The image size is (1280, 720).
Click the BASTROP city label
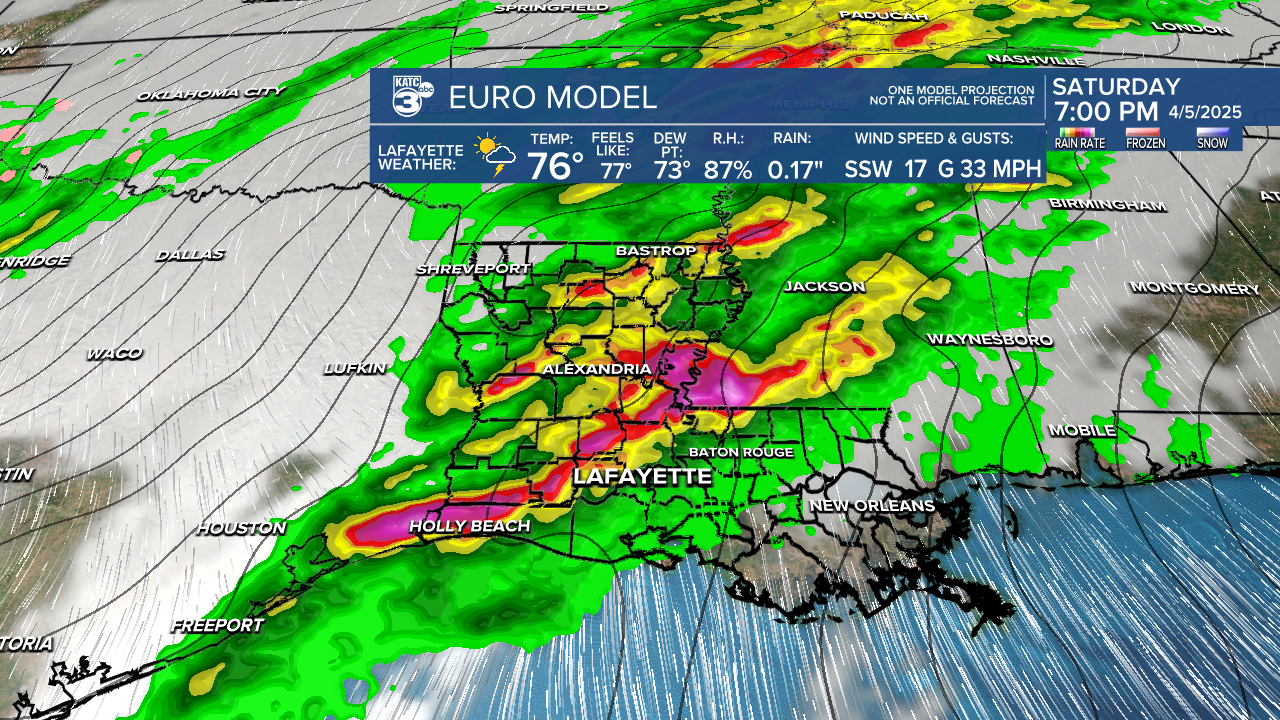(x=656, y=250)
